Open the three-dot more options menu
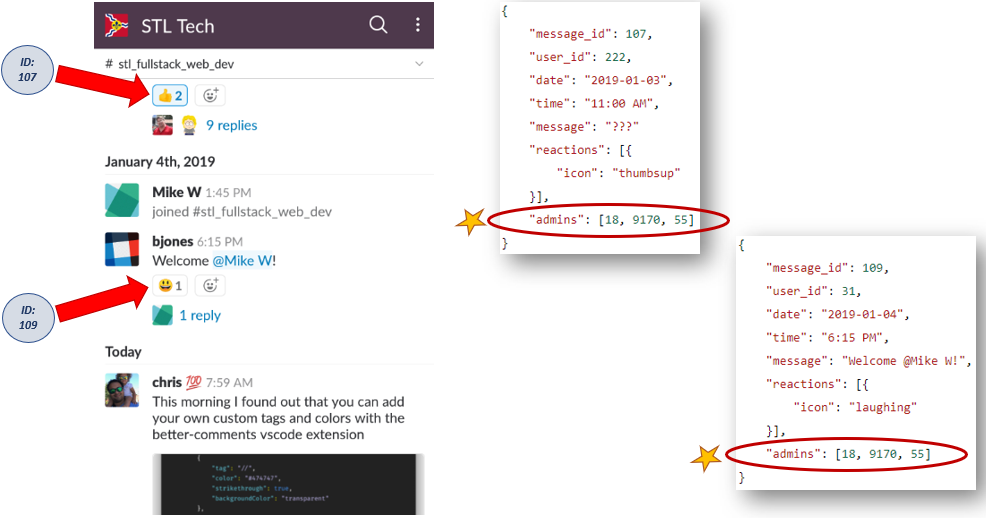Screen dimensions: 986x518 [417, 25]
